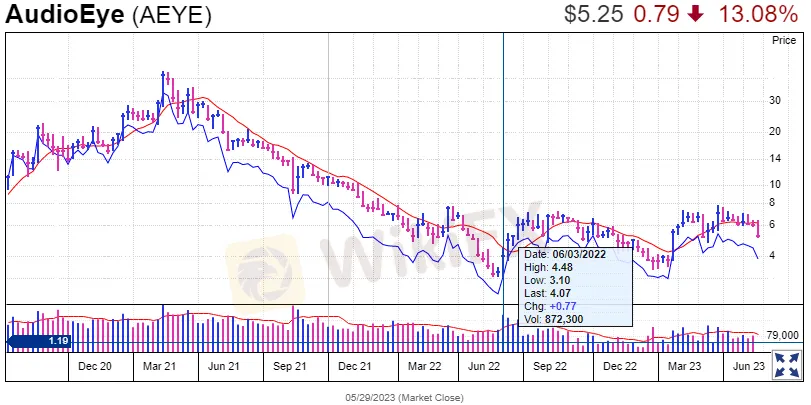Click the 4 price axis tick

point(772,256)
